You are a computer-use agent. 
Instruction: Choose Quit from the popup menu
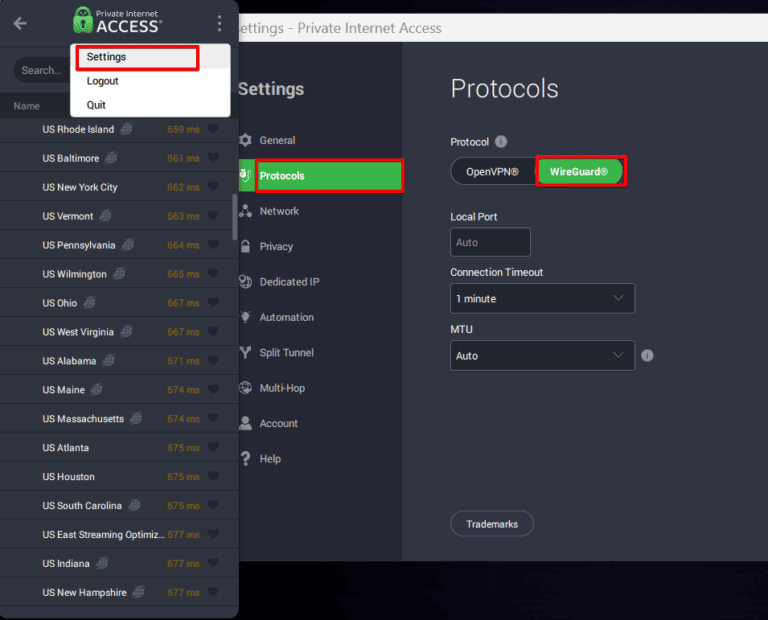(150, 105)
